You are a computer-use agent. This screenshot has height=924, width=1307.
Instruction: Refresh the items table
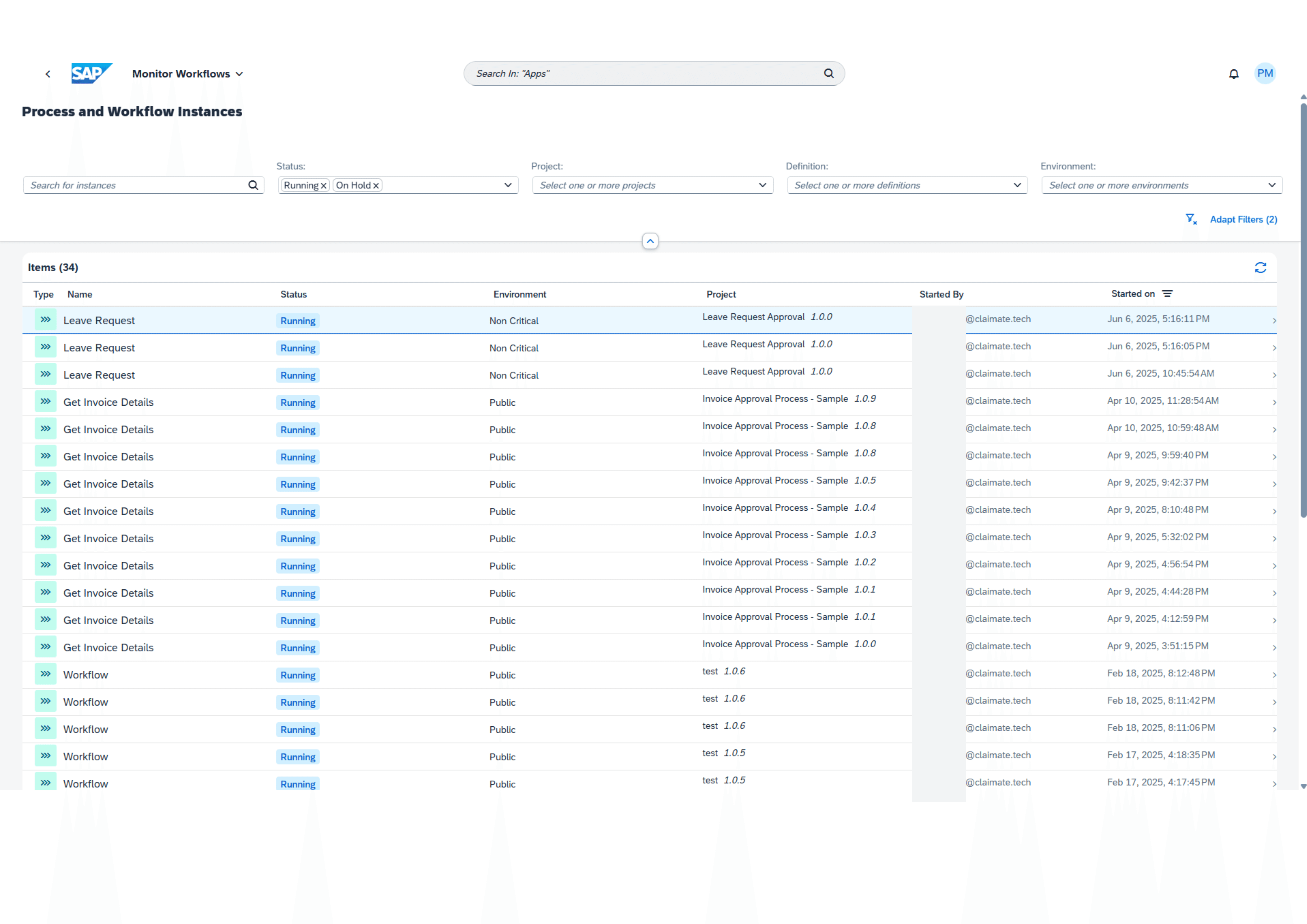click(x=1260, y=268)
